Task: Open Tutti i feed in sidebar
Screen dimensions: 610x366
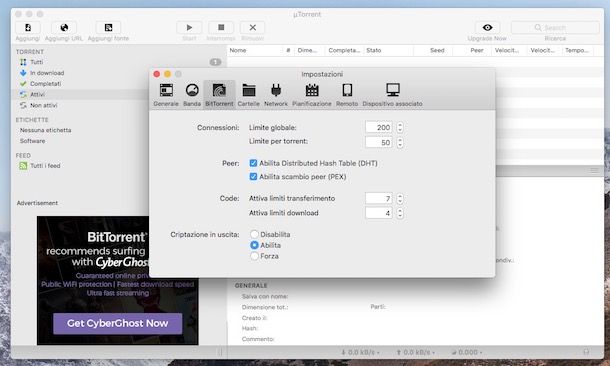Action: pos(45,166)
